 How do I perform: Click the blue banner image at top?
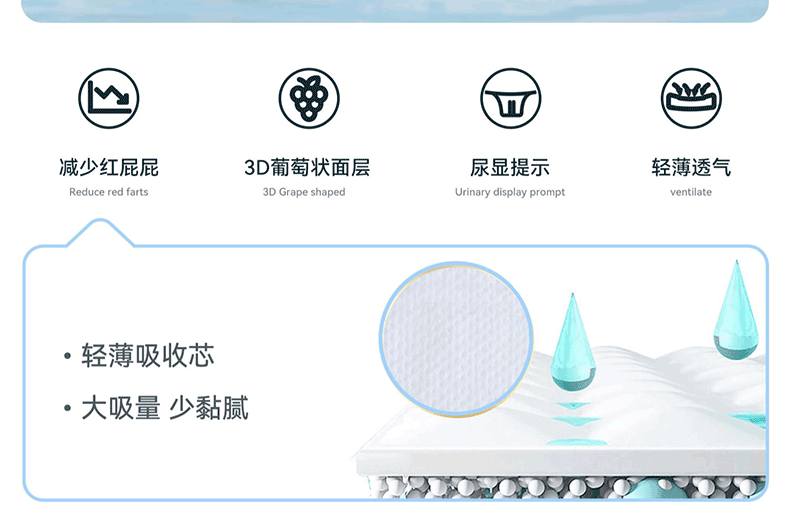(x=395, y=11)
